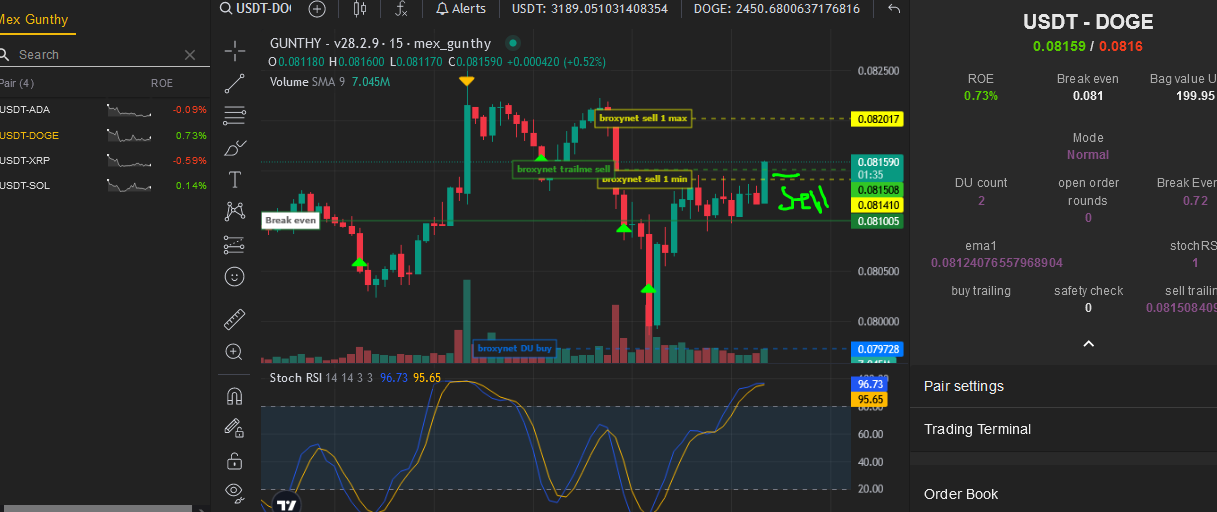This screenshot has width=1217, height=512.
Task: Open the emoji icons tool
Action: coord(235,275)
